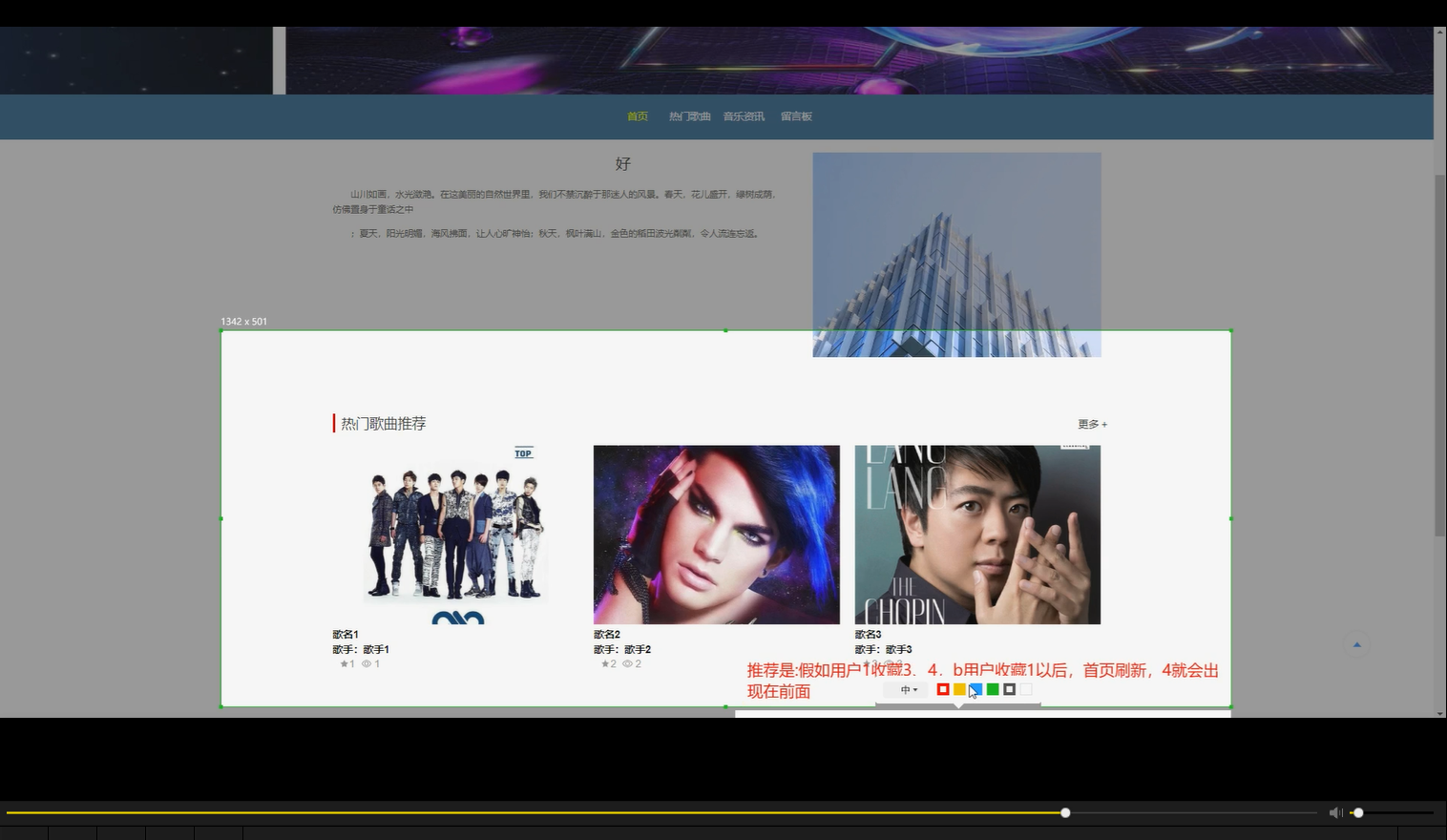Select the black annotation color

(1009, 688)
